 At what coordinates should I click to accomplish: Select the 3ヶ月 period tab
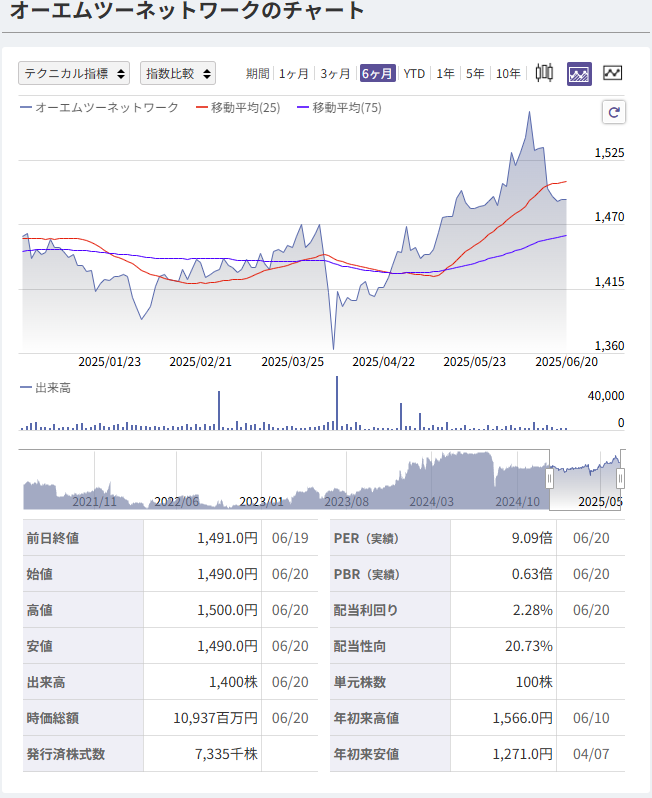point(335,74)
